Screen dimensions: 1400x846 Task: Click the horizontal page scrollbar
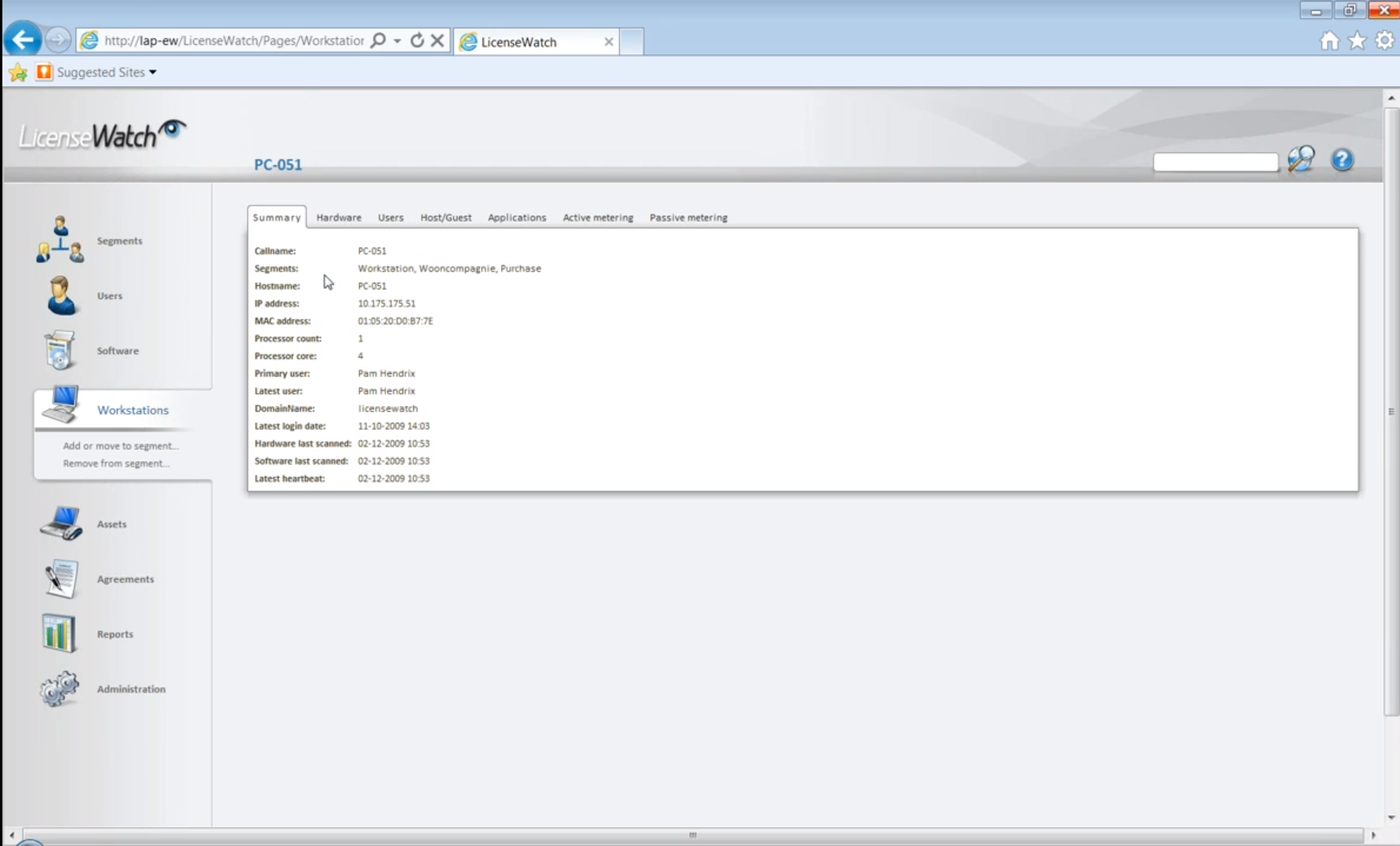pos(693,835)
